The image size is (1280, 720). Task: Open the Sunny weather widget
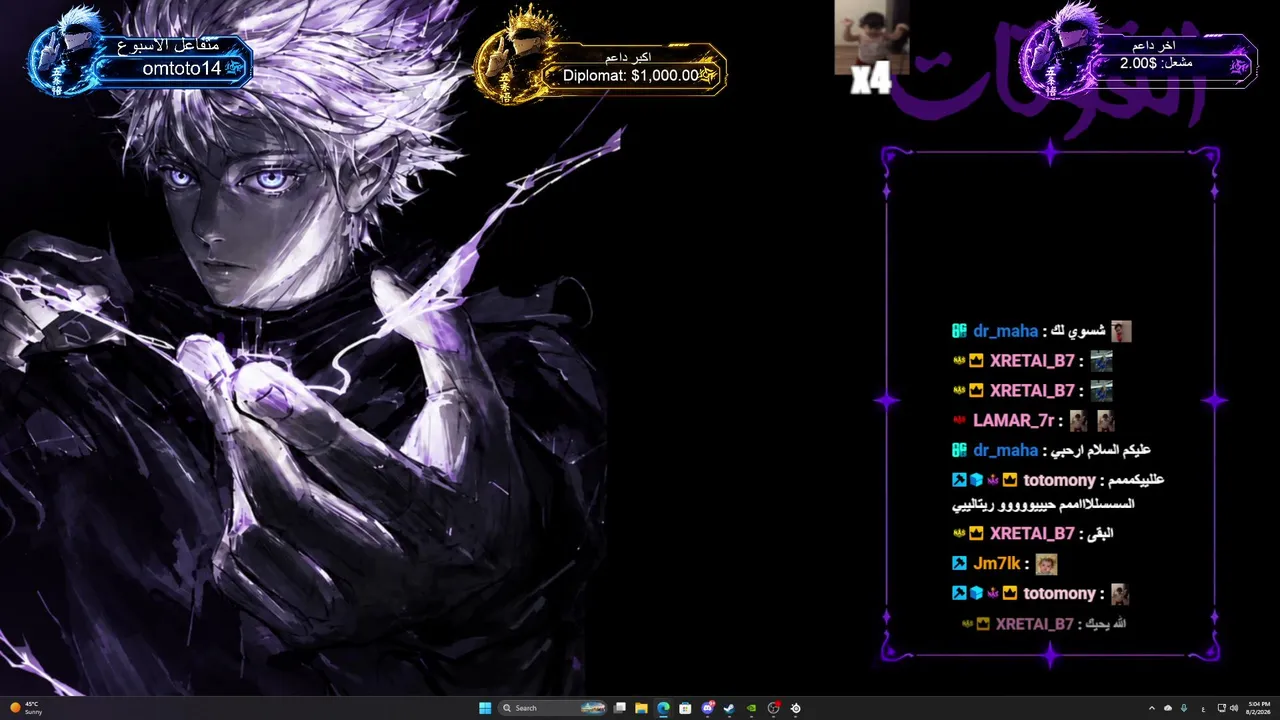click(x=26, y=708)
